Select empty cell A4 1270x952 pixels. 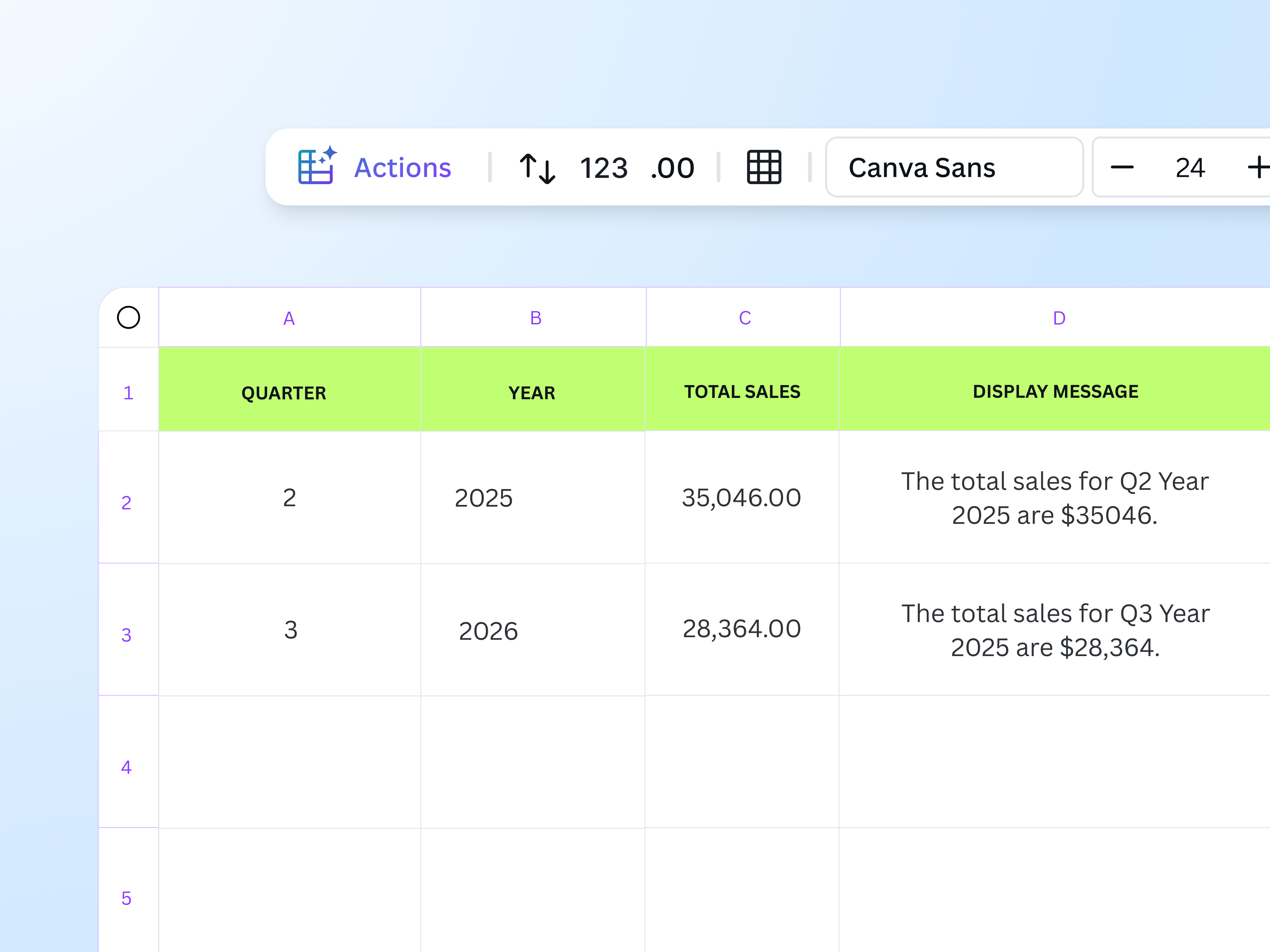tap(289, 762)
